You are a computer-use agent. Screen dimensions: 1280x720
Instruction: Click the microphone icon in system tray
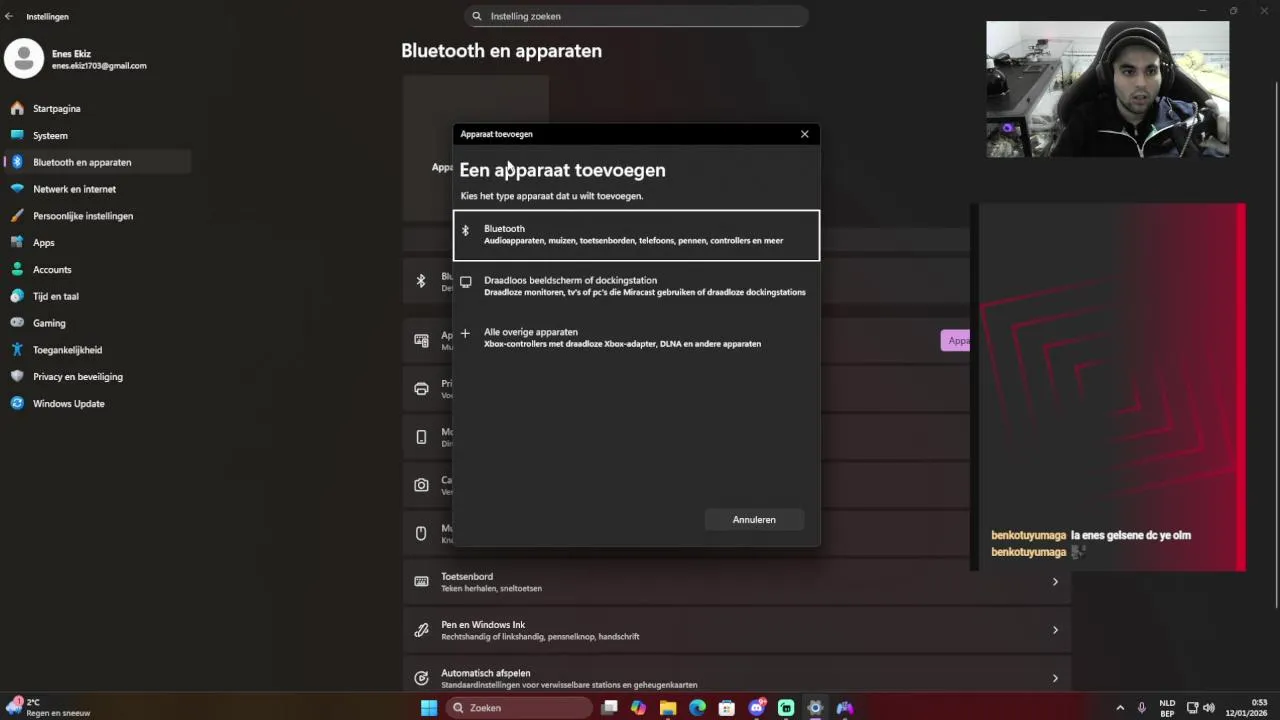click(1142, 708)
